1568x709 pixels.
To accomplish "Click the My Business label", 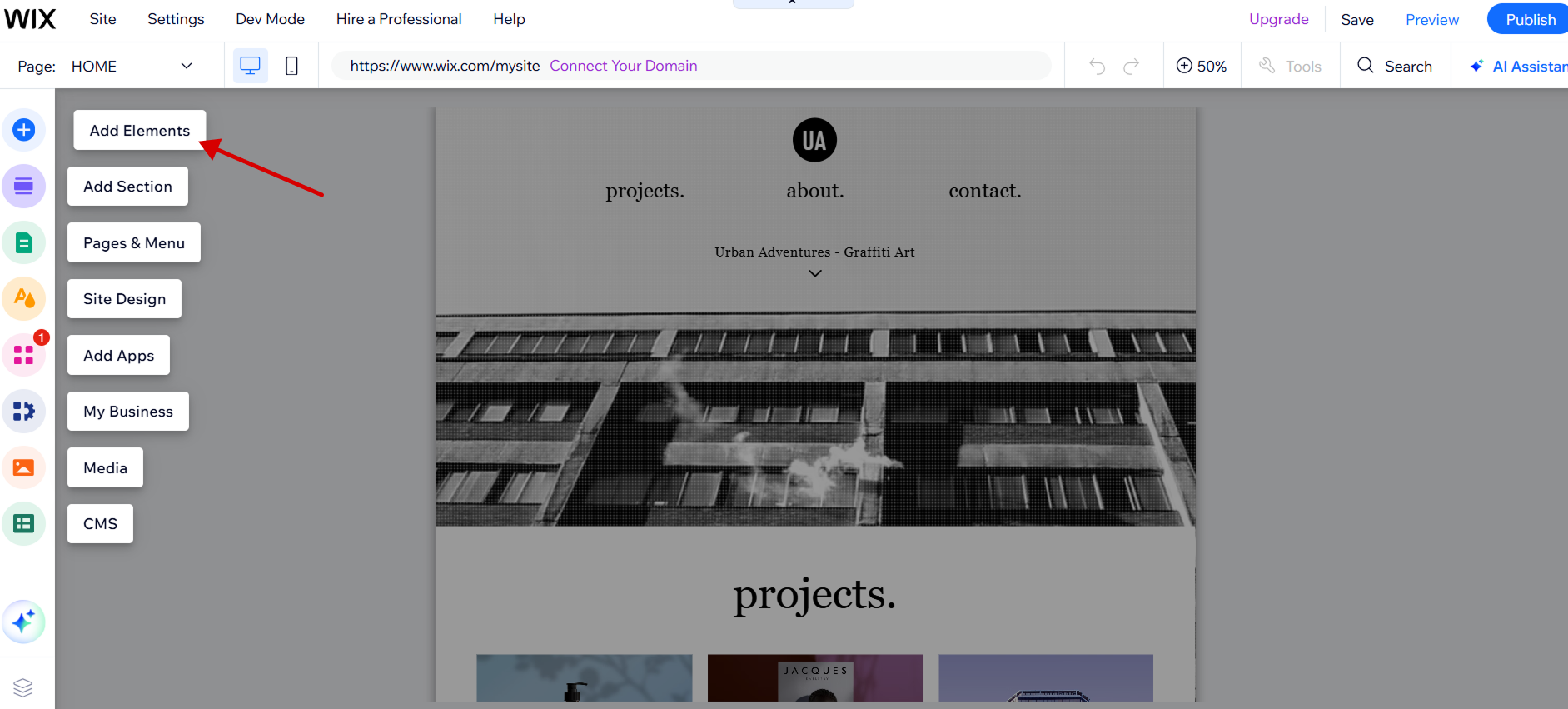I will (128, 411).
